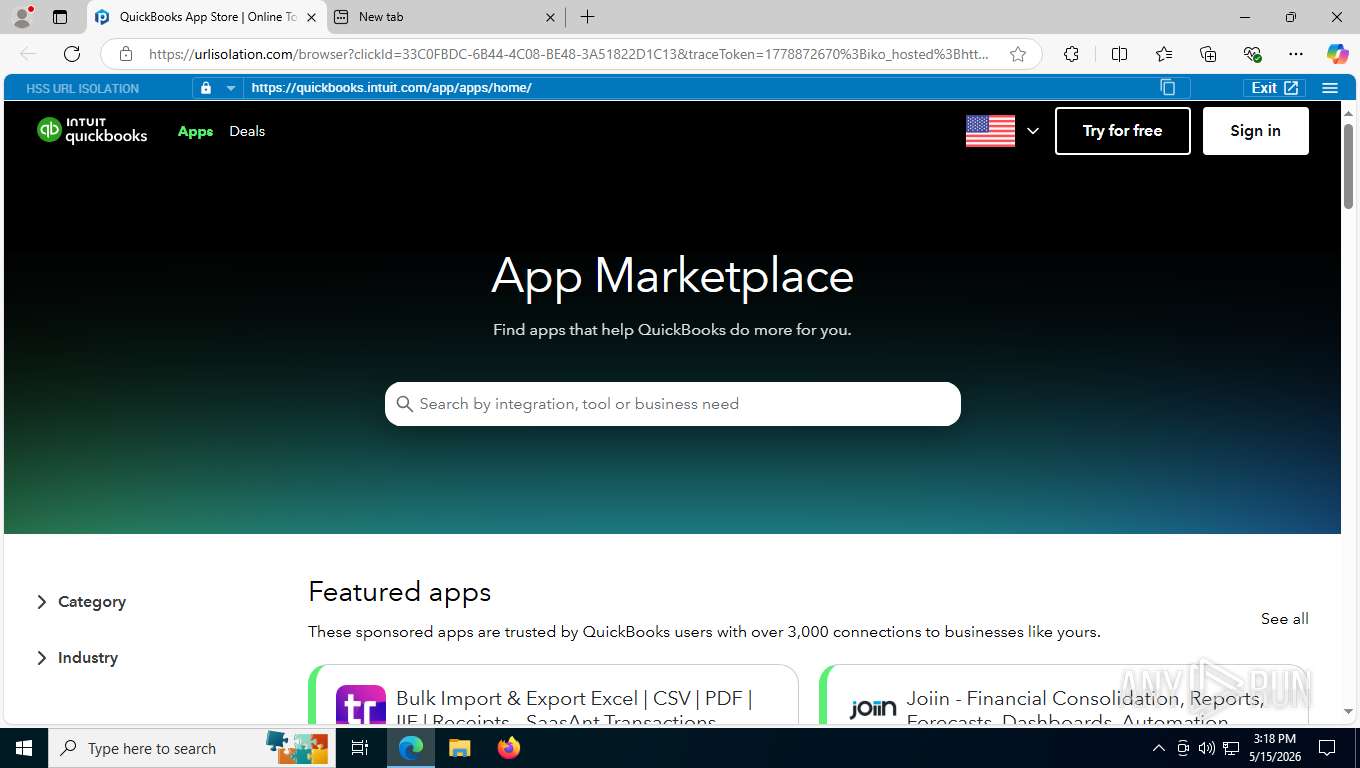This screenshot has width=1360, height=768.
Task: Open the volume control tray icon
Action: coord(1206,748)
